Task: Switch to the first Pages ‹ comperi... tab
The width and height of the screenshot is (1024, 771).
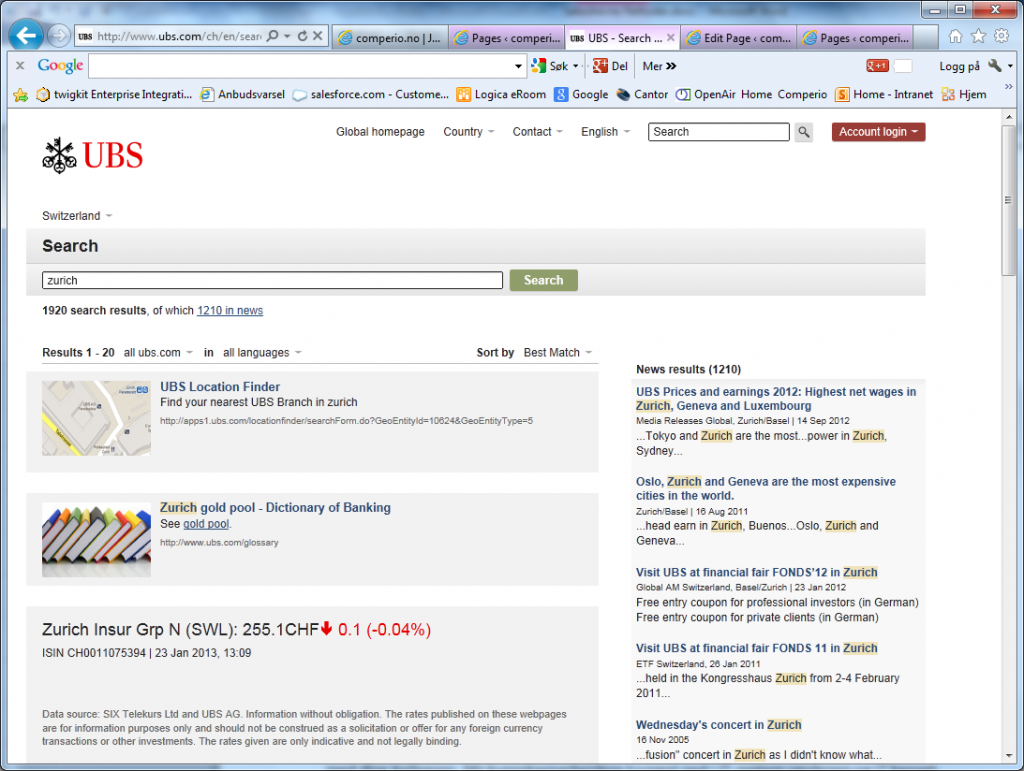Action: (507, 38)
